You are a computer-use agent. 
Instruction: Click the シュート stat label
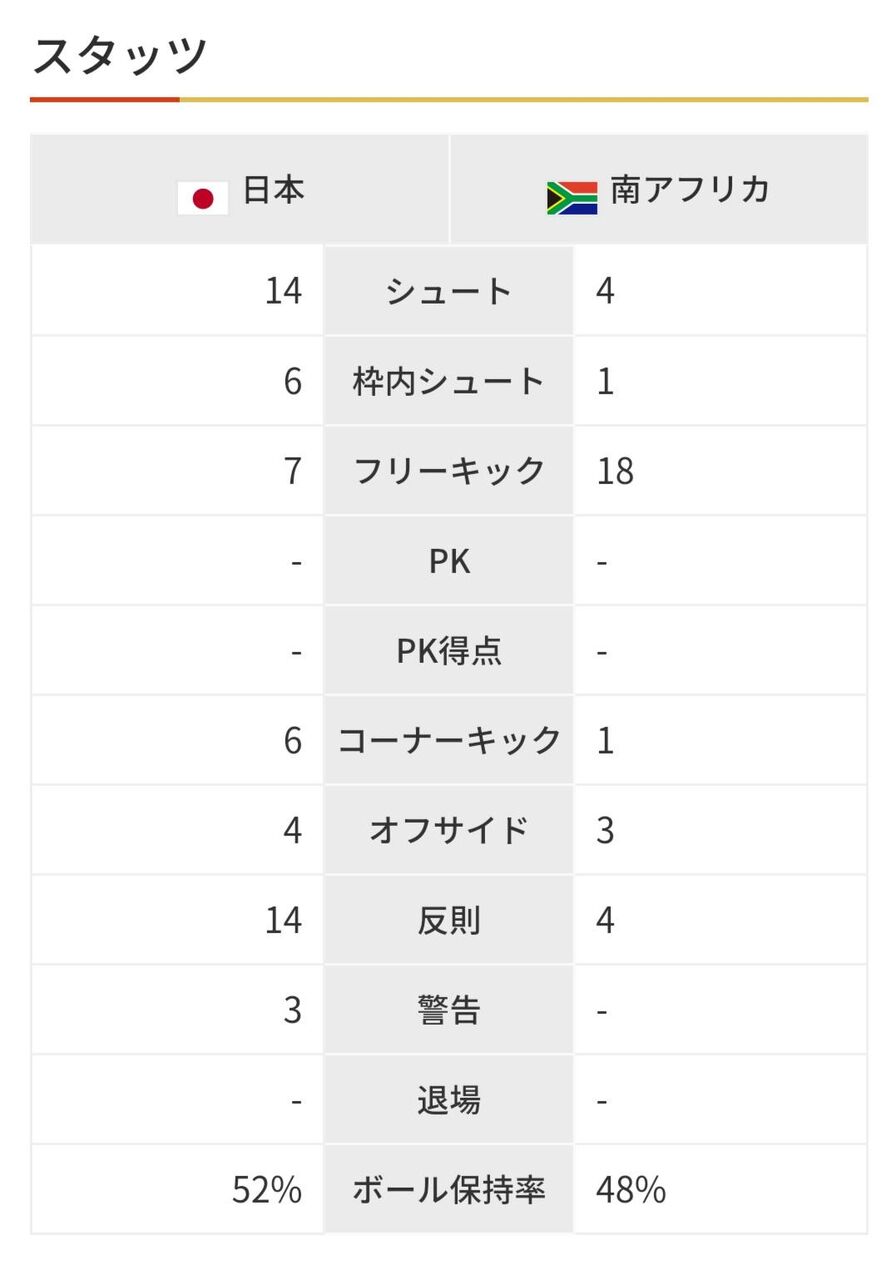[449, 291]
